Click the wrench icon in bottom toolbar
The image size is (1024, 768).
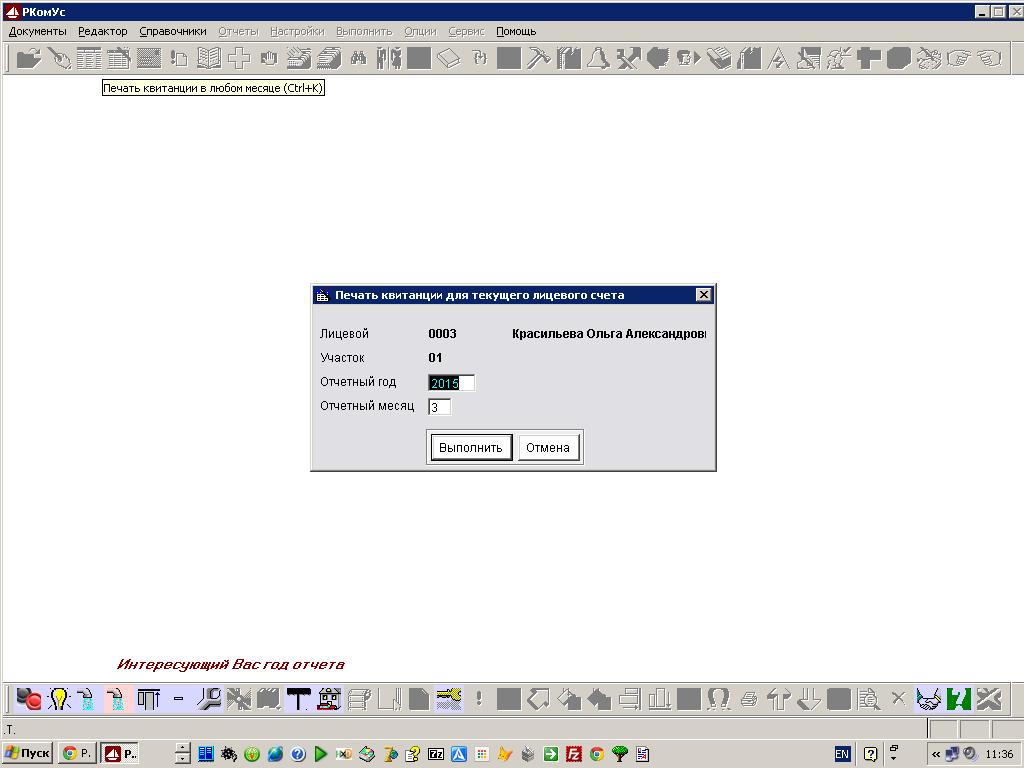click(208, 698)
